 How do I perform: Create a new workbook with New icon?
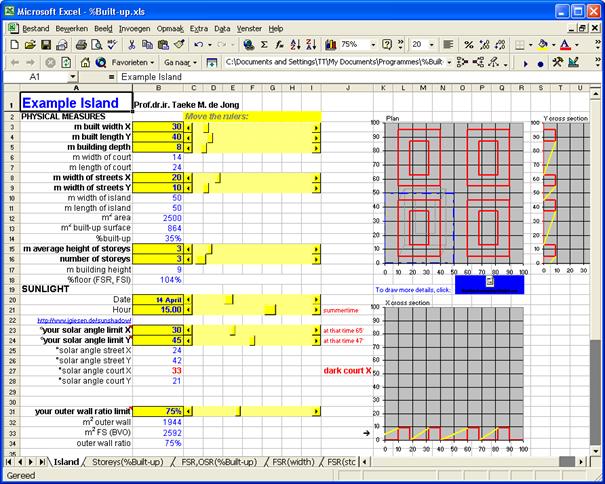coord(14,45)
